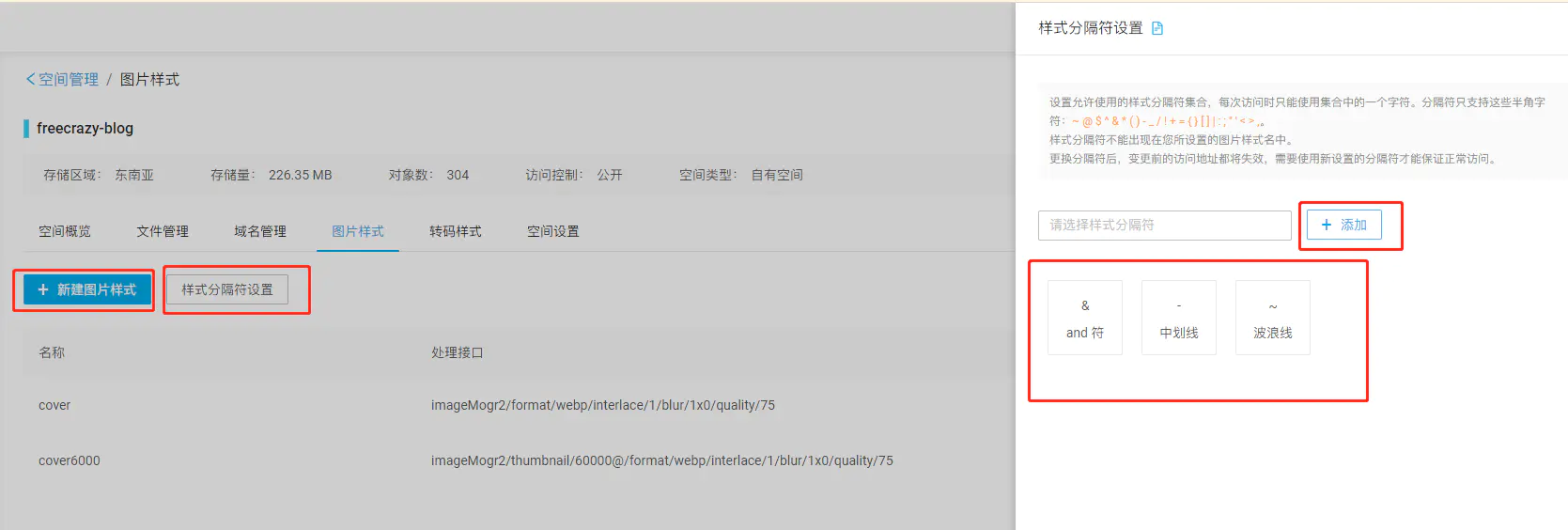Click the document icon beside 样式分隔符设置 title

click(1157, 28)
